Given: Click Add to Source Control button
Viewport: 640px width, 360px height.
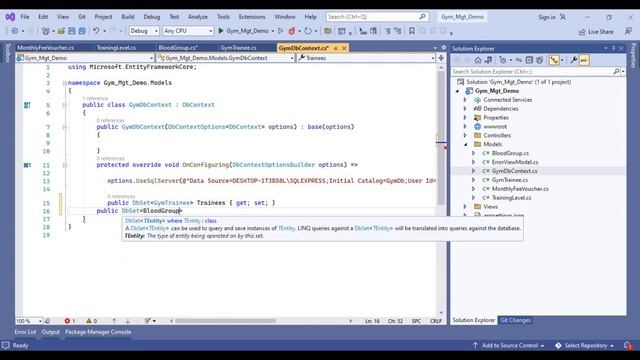Looking at the screenshot, I should coord(509,346).
